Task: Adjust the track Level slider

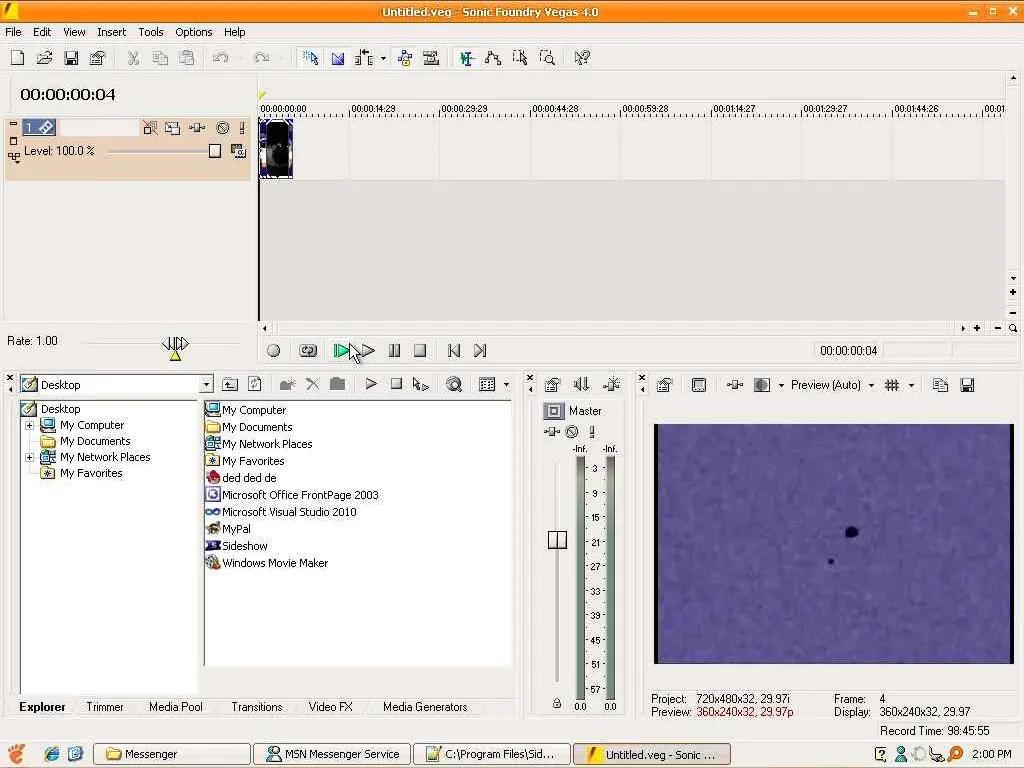Action: click(215, 152)
